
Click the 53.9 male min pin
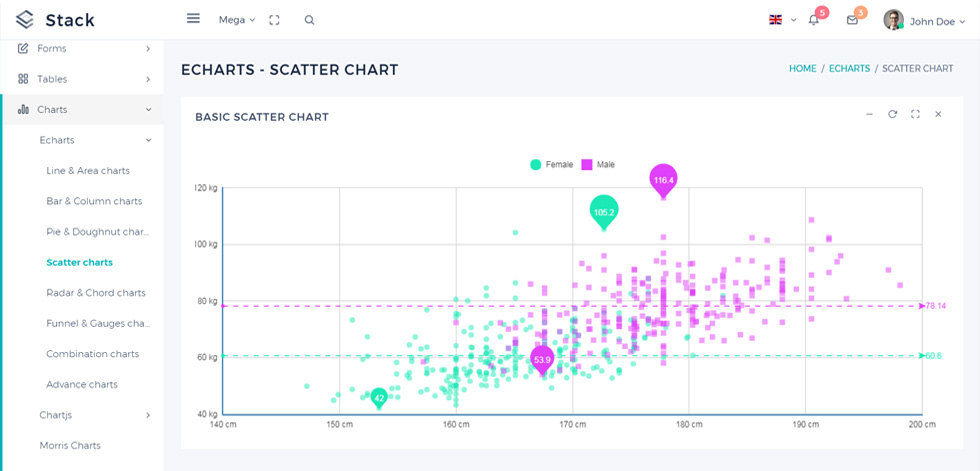[542, 360]
